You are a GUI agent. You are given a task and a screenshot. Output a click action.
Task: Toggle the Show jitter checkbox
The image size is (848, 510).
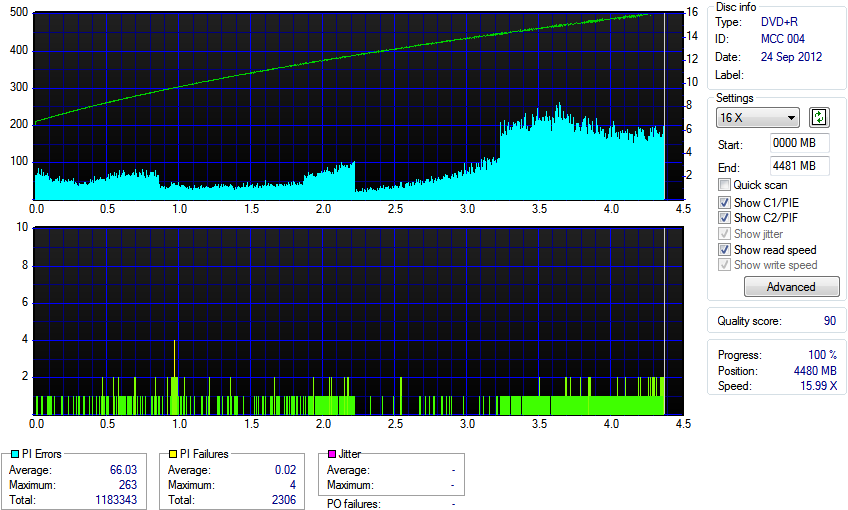coord(724,234)
